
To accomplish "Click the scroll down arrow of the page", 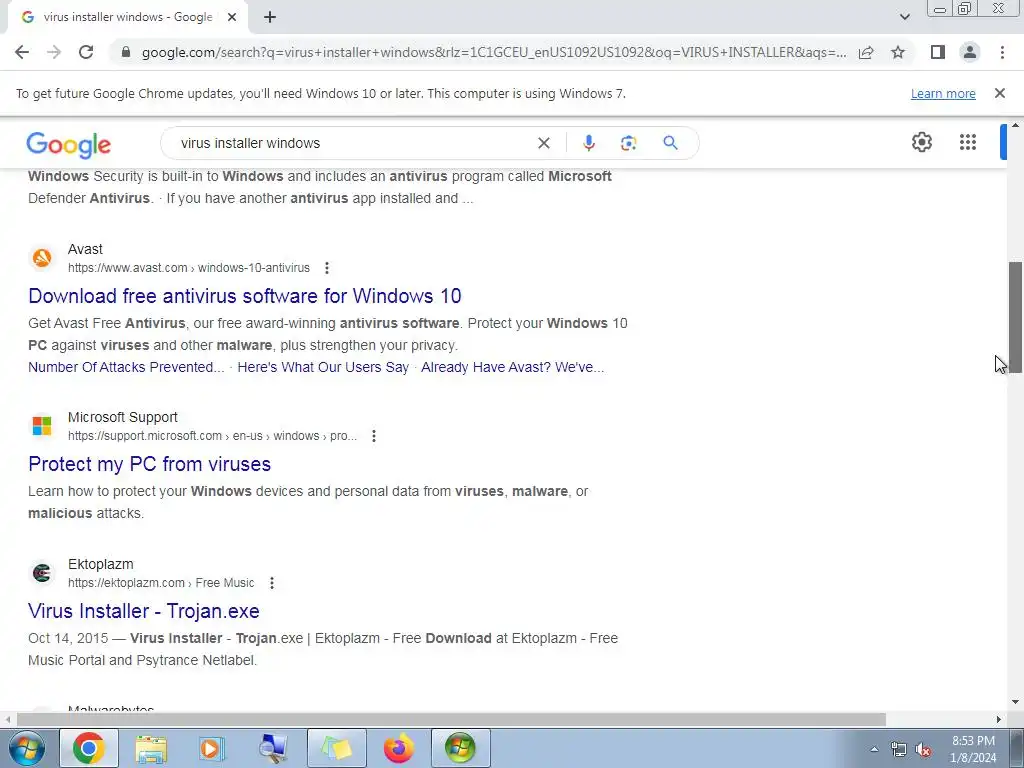I will tap(1015, 702).
